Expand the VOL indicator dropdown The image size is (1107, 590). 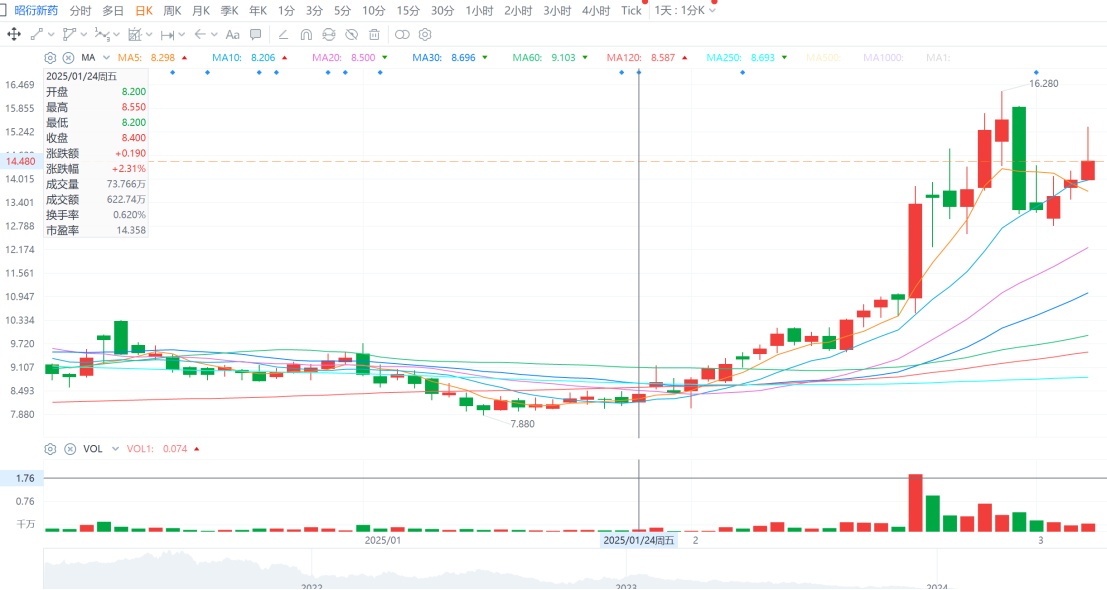[115, 449]
